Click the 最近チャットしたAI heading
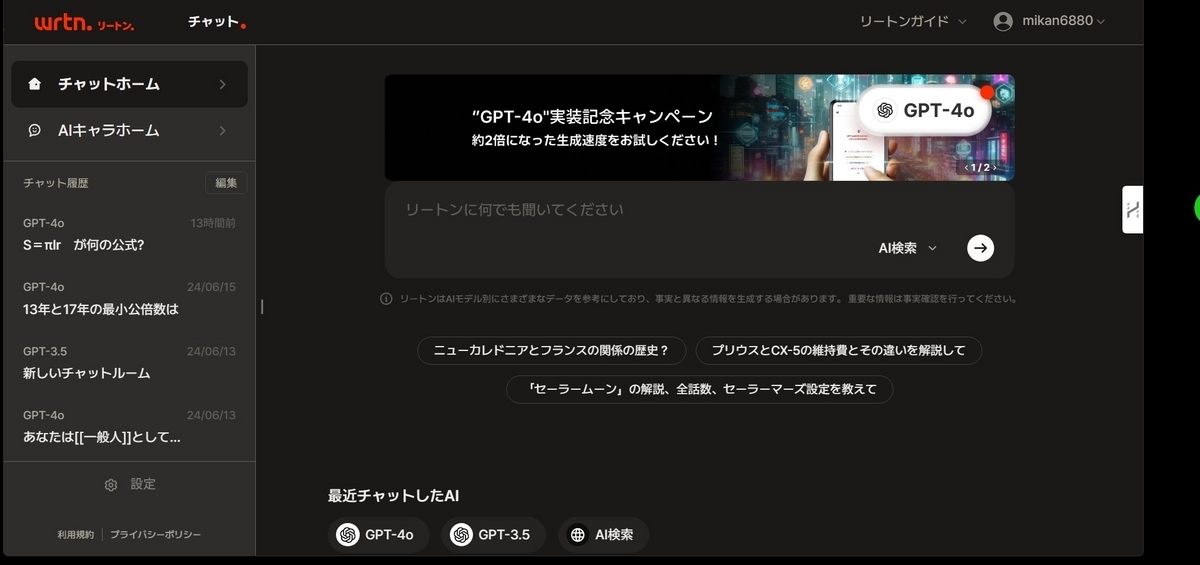The width and height of the screenshot is (1200, 565). 393,496
